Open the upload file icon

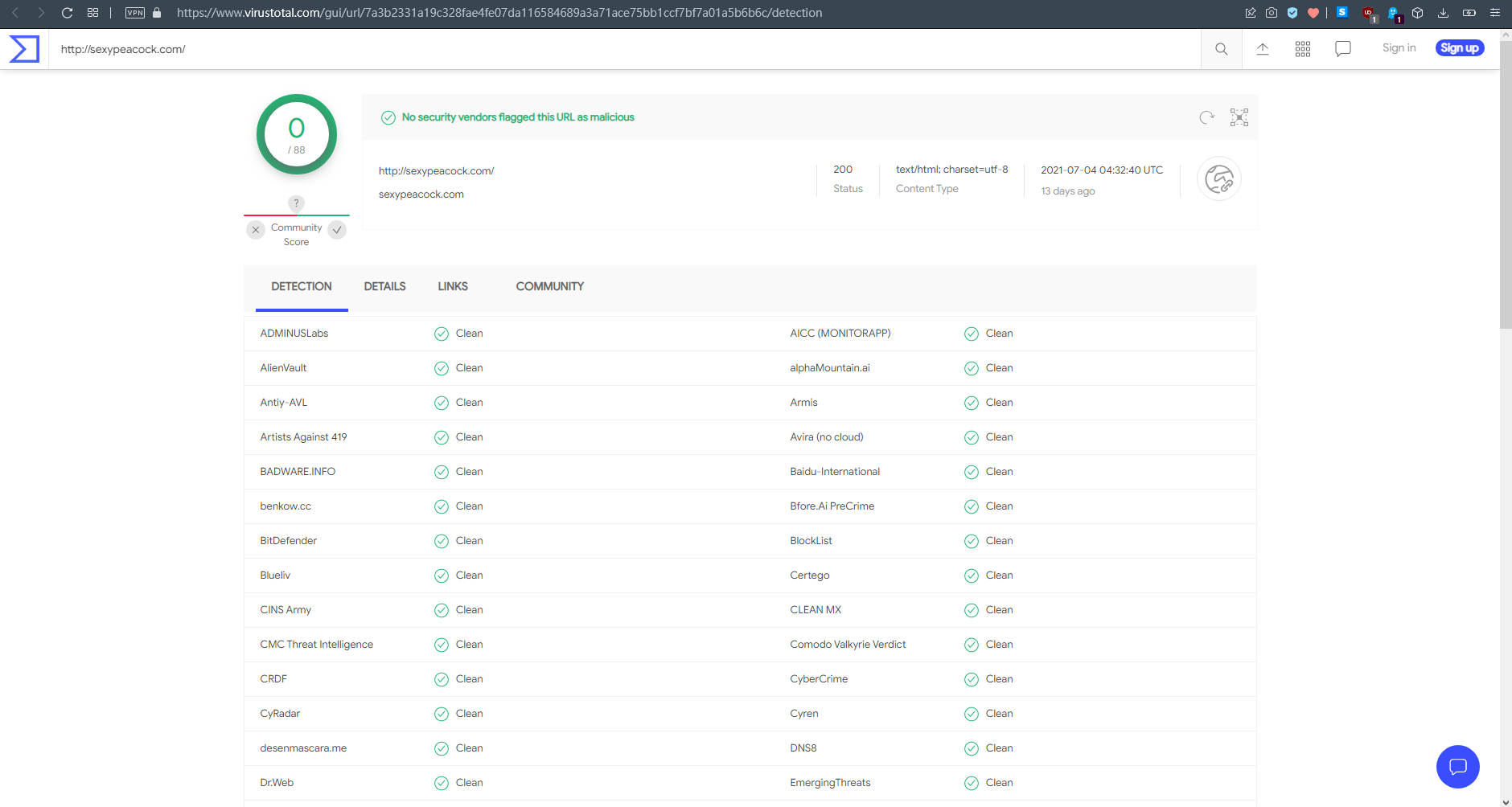1263,49
